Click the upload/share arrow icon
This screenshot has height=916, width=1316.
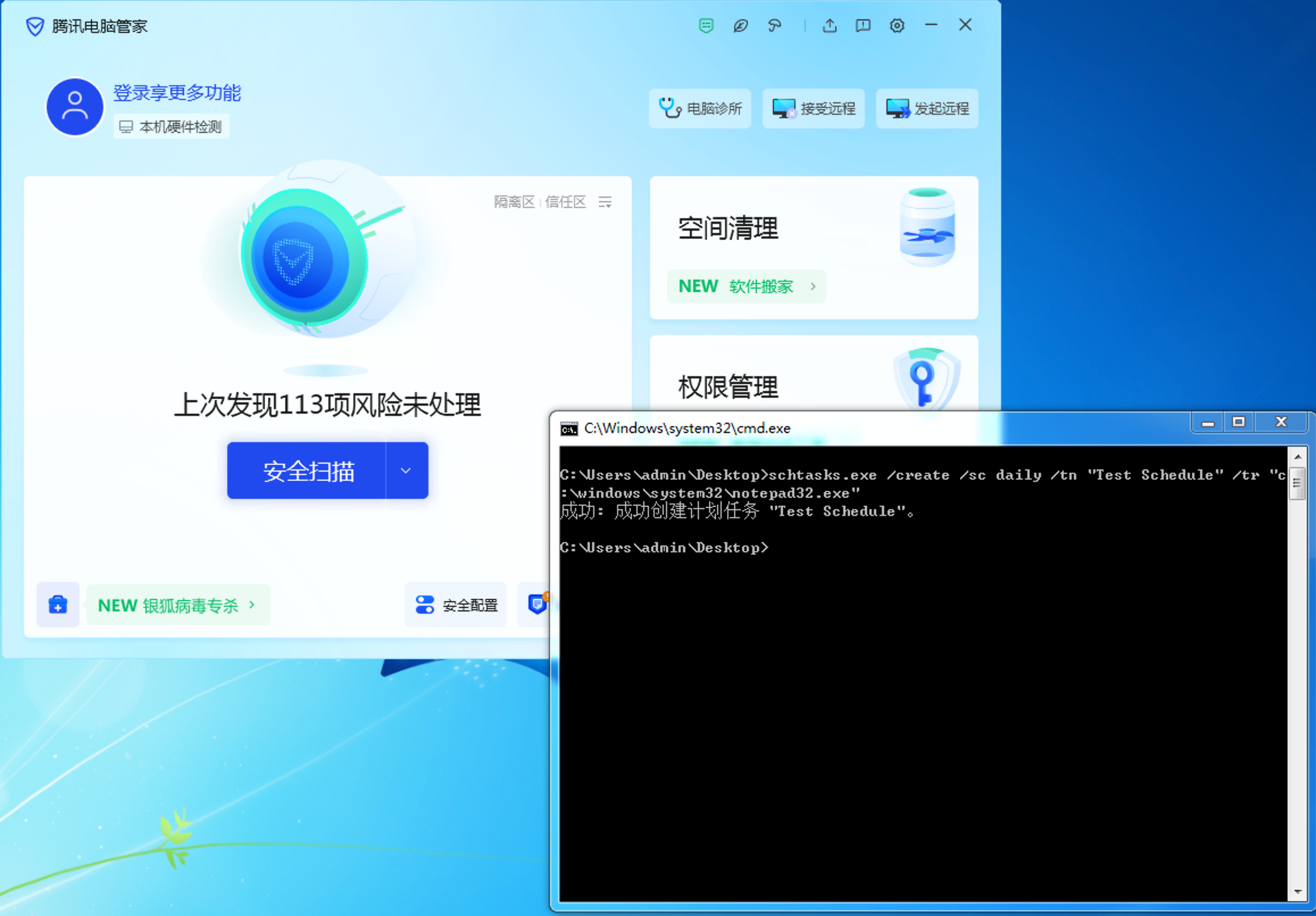pyautogui.click(x=830, y=25)
